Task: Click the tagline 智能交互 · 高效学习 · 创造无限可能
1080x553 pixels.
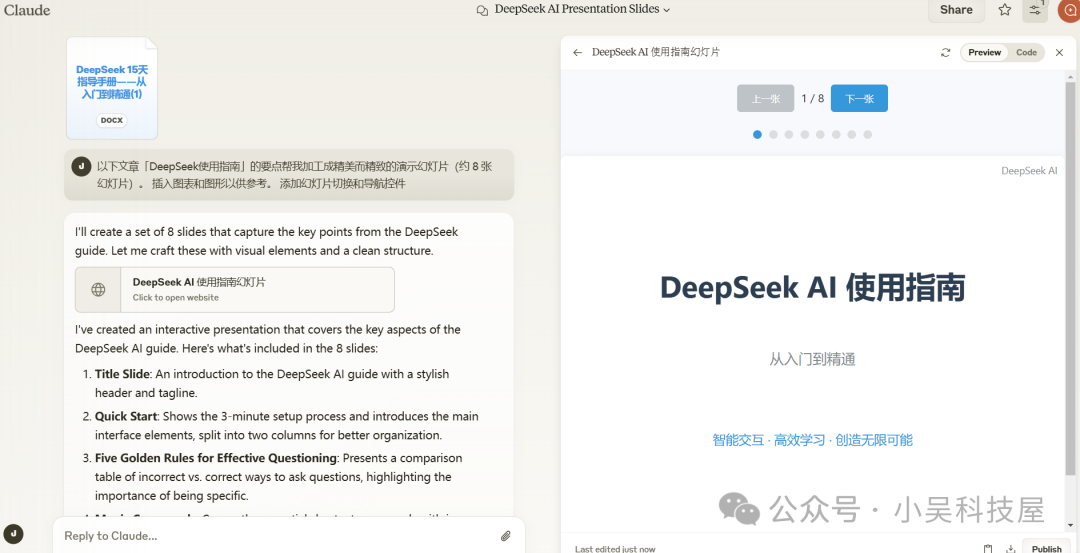Action: tap(813, 440)
